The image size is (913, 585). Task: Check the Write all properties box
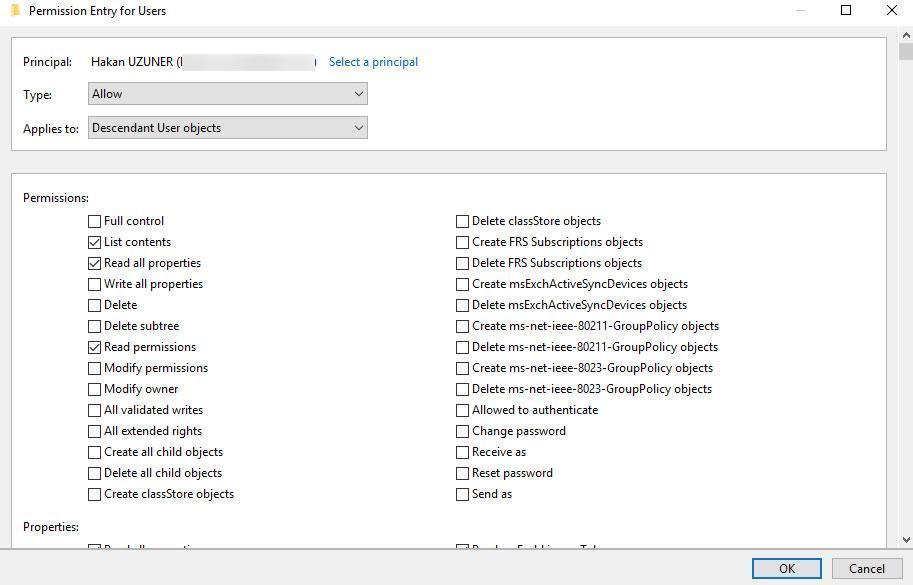[x=95, y=284]
